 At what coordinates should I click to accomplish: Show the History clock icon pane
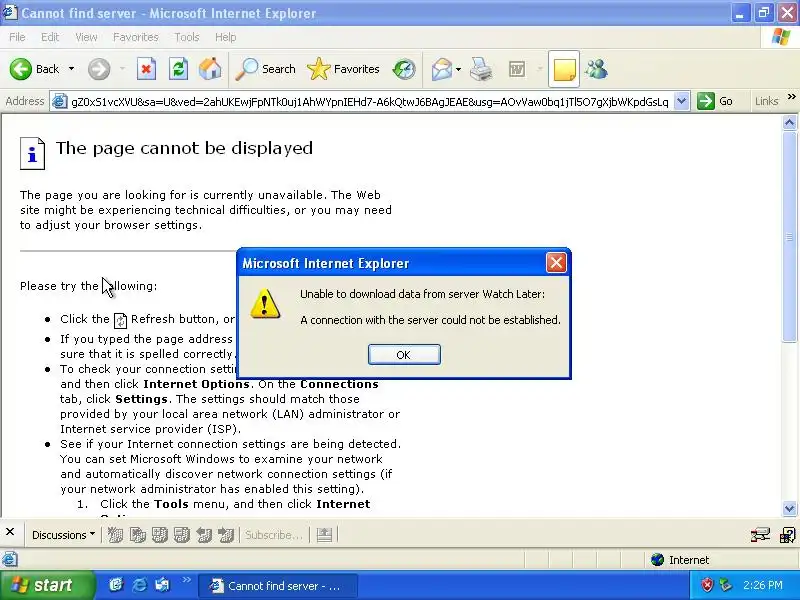pos(404,69)
